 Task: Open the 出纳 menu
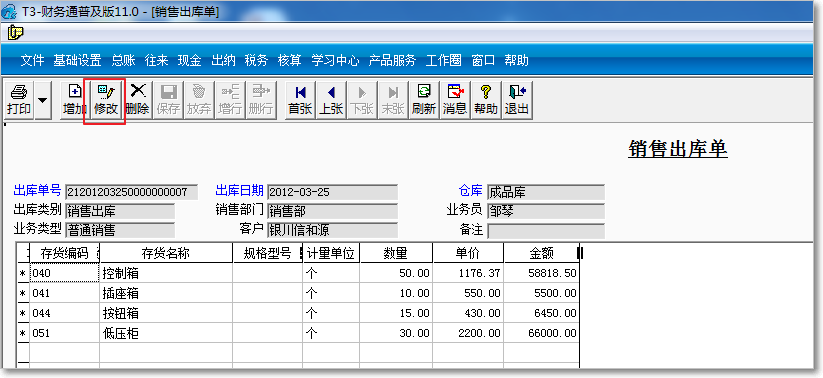pos(223,60)
